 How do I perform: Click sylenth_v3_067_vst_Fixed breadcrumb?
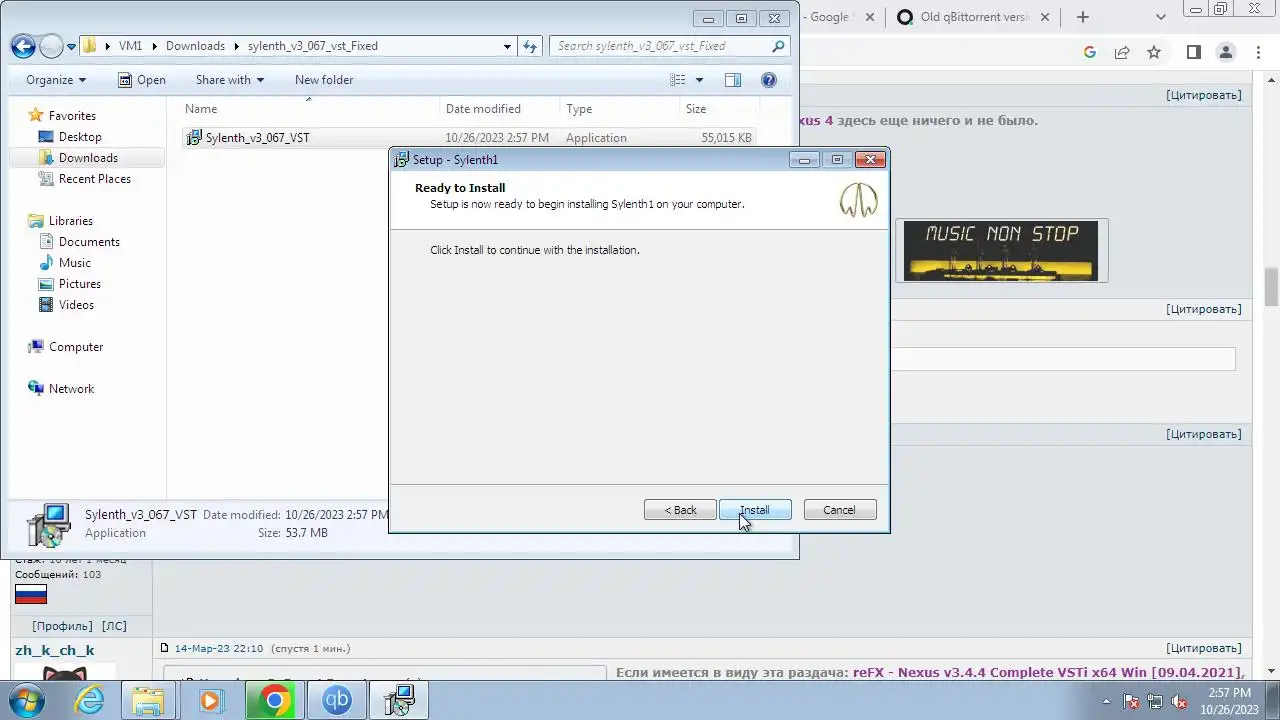point(313,46)
